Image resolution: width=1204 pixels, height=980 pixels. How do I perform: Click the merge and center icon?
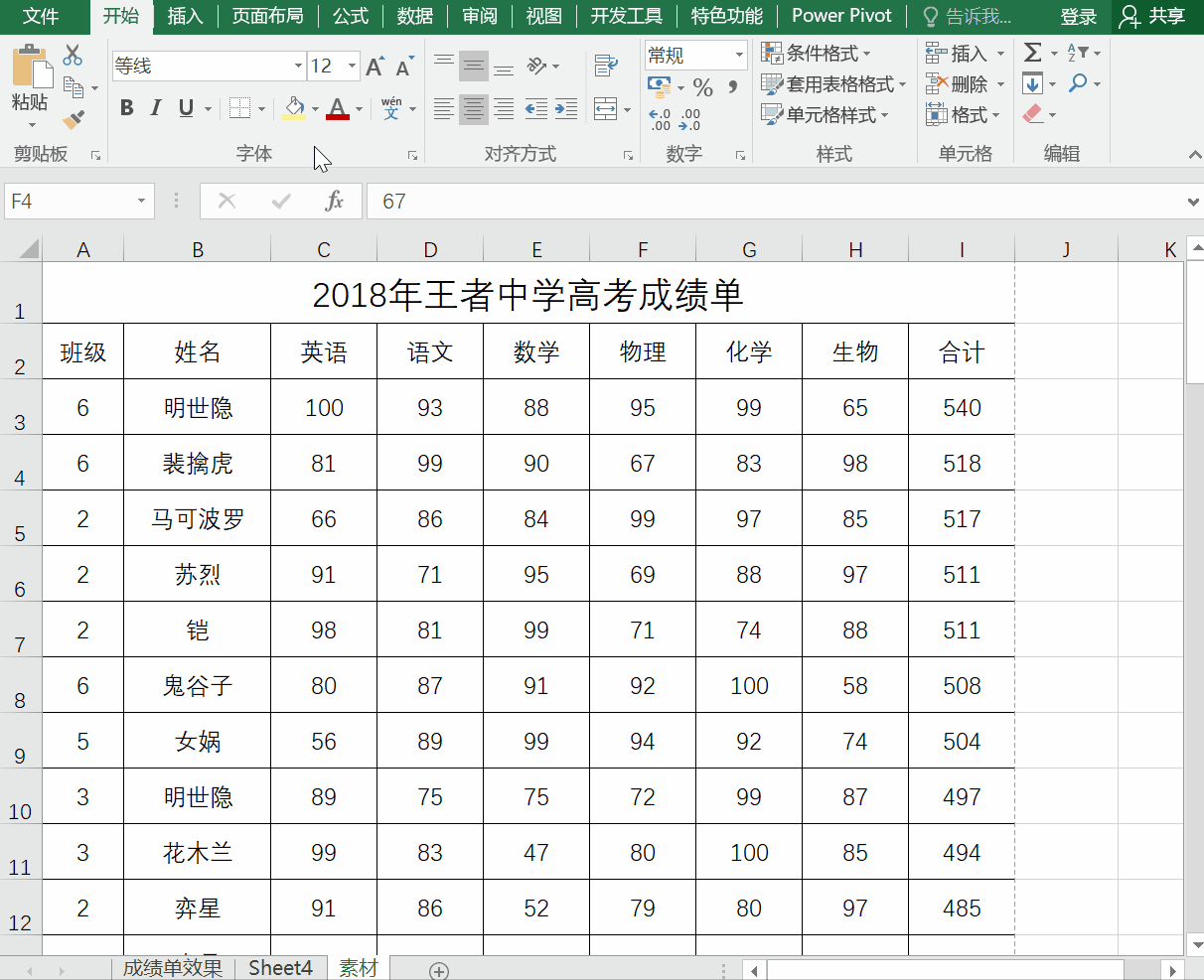point(606,109)
